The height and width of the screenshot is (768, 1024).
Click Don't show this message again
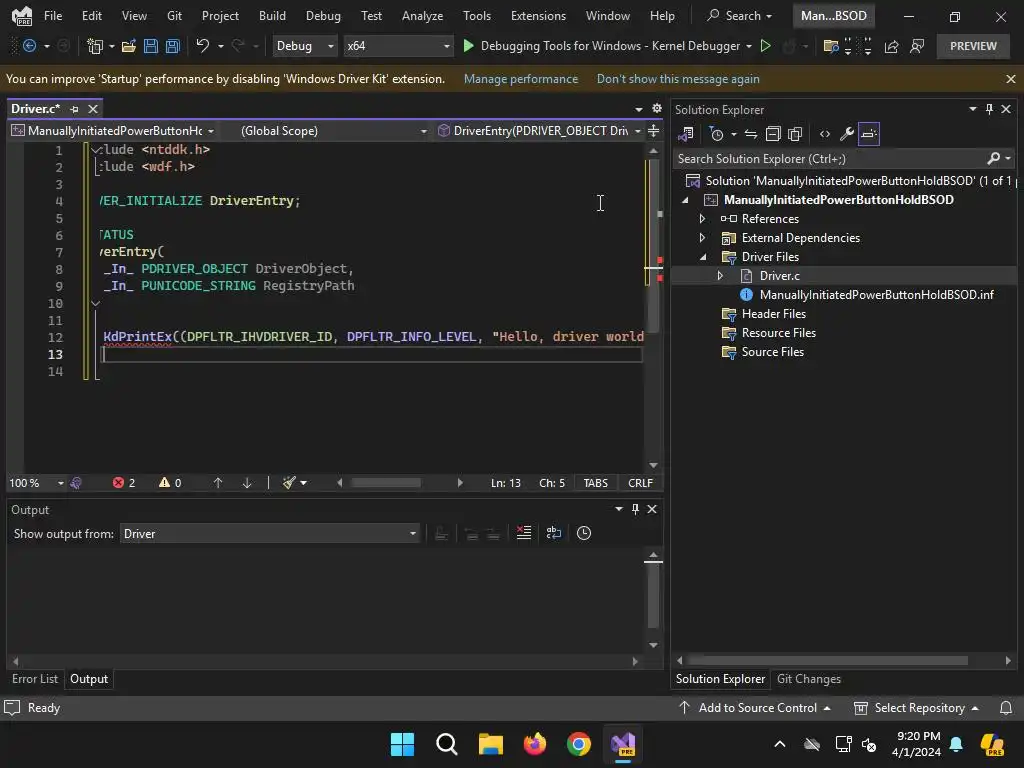point(678,79)
